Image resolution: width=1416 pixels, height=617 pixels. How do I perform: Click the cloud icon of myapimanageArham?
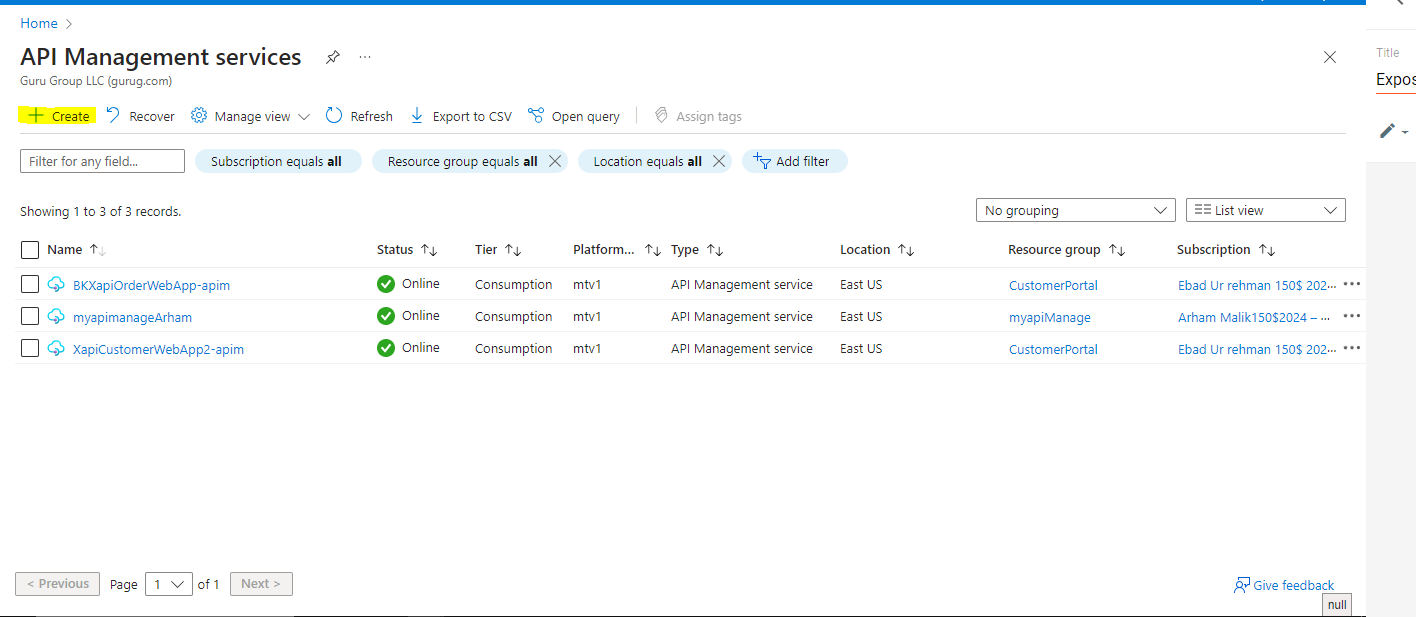[56, 316]
